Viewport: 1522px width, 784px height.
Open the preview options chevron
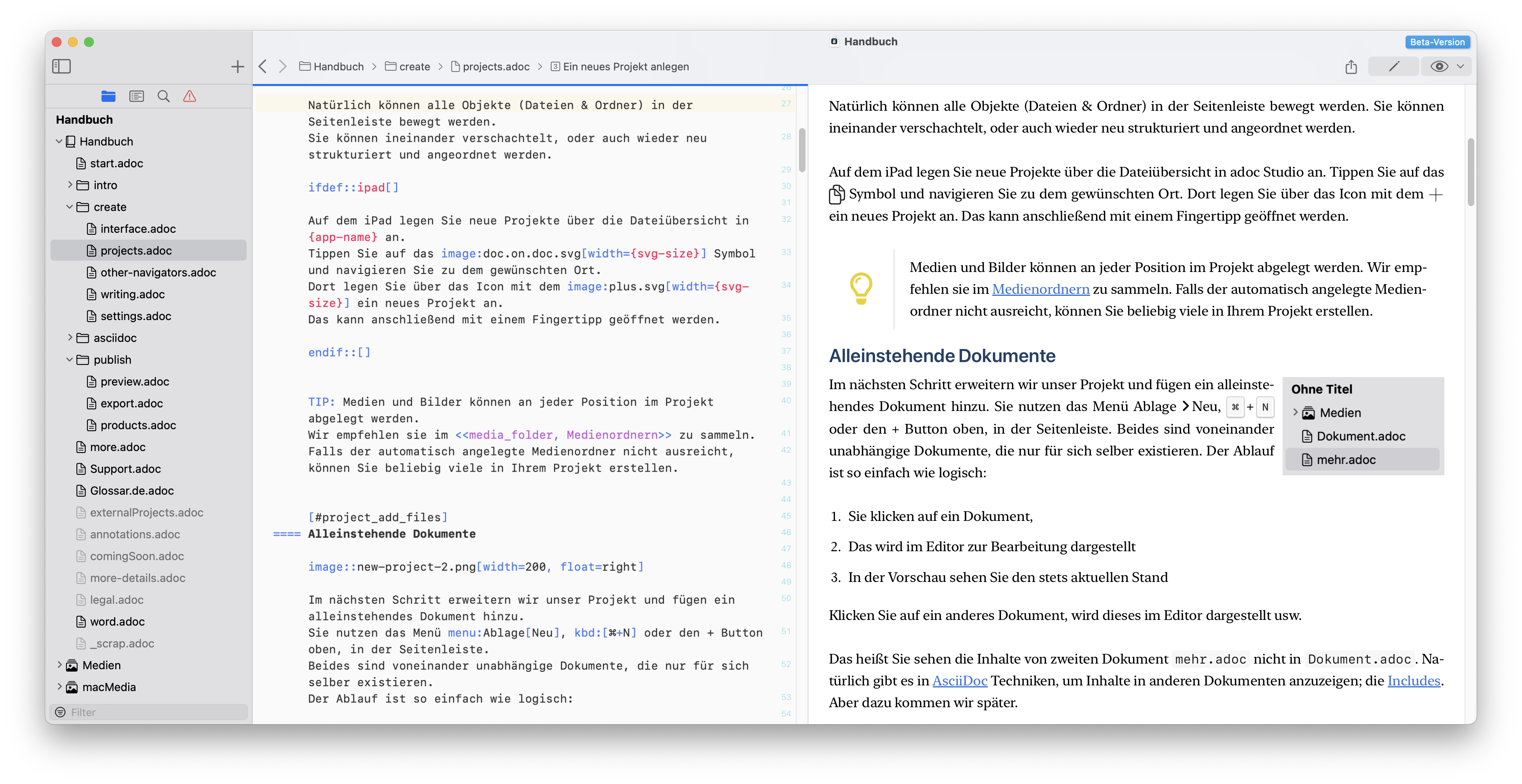click(1460, 67)
